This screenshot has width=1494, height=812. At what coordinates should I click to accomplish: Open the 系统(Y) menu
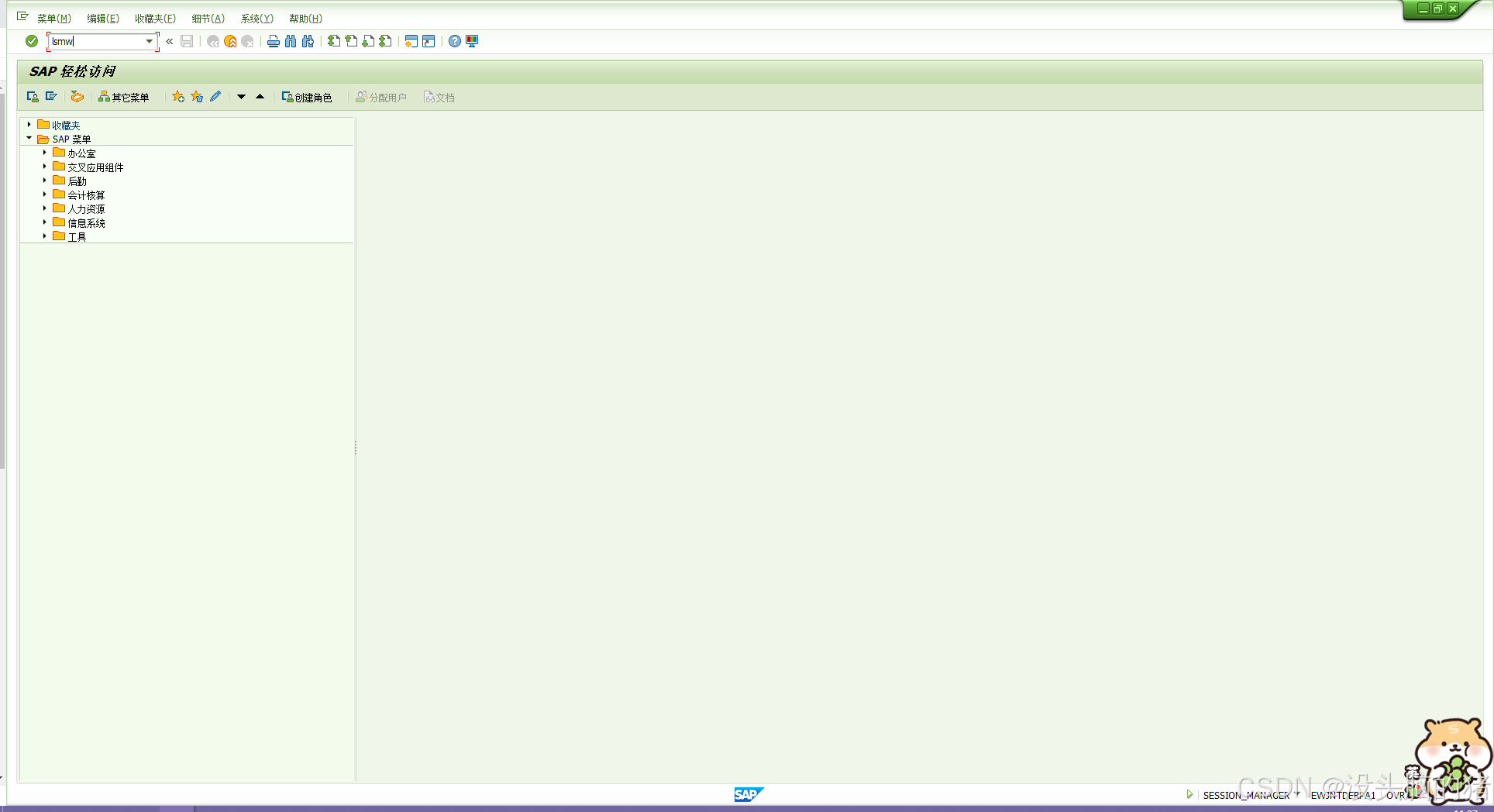click(x=256, y=19)
